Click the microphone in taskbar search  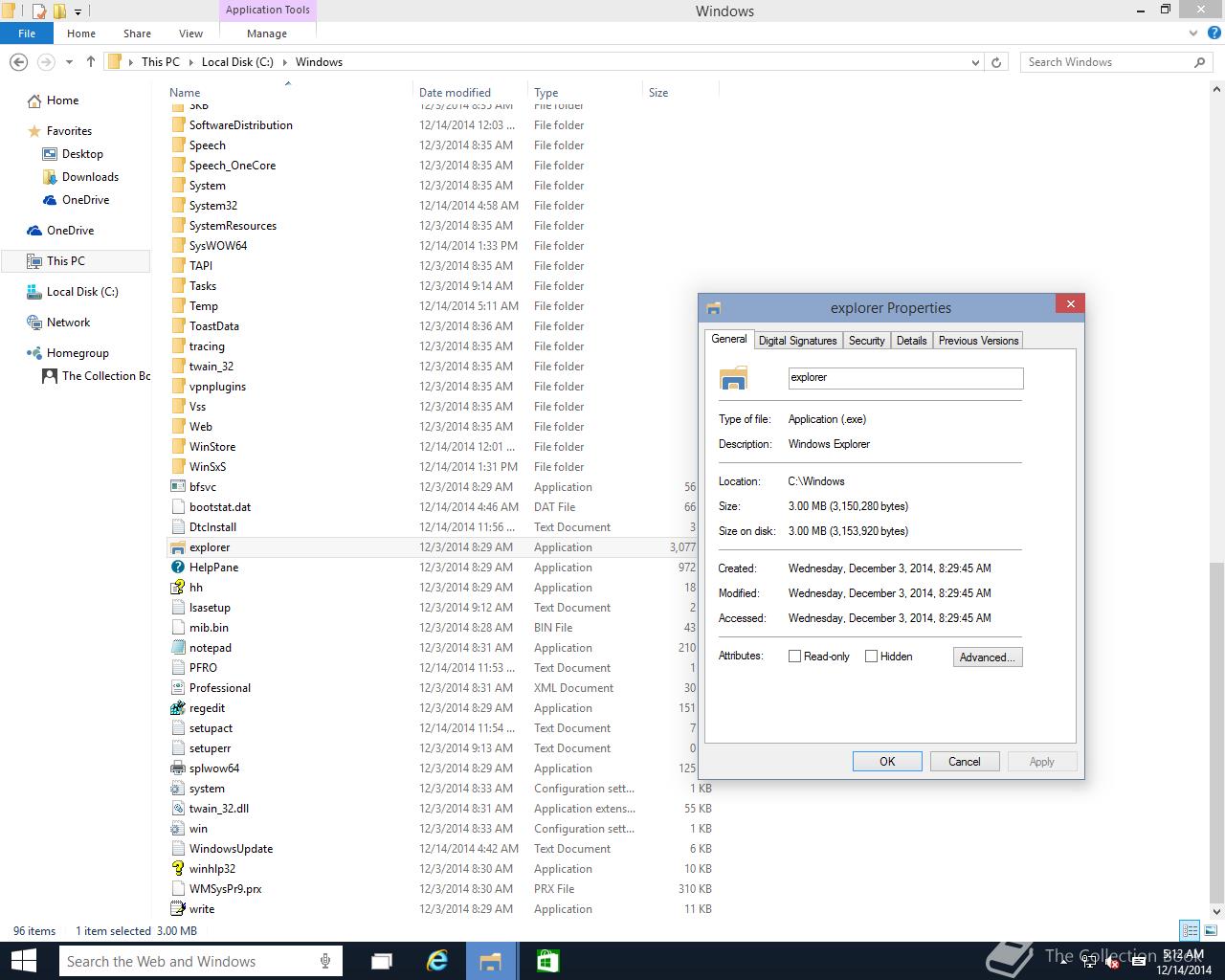click(325, 961)
